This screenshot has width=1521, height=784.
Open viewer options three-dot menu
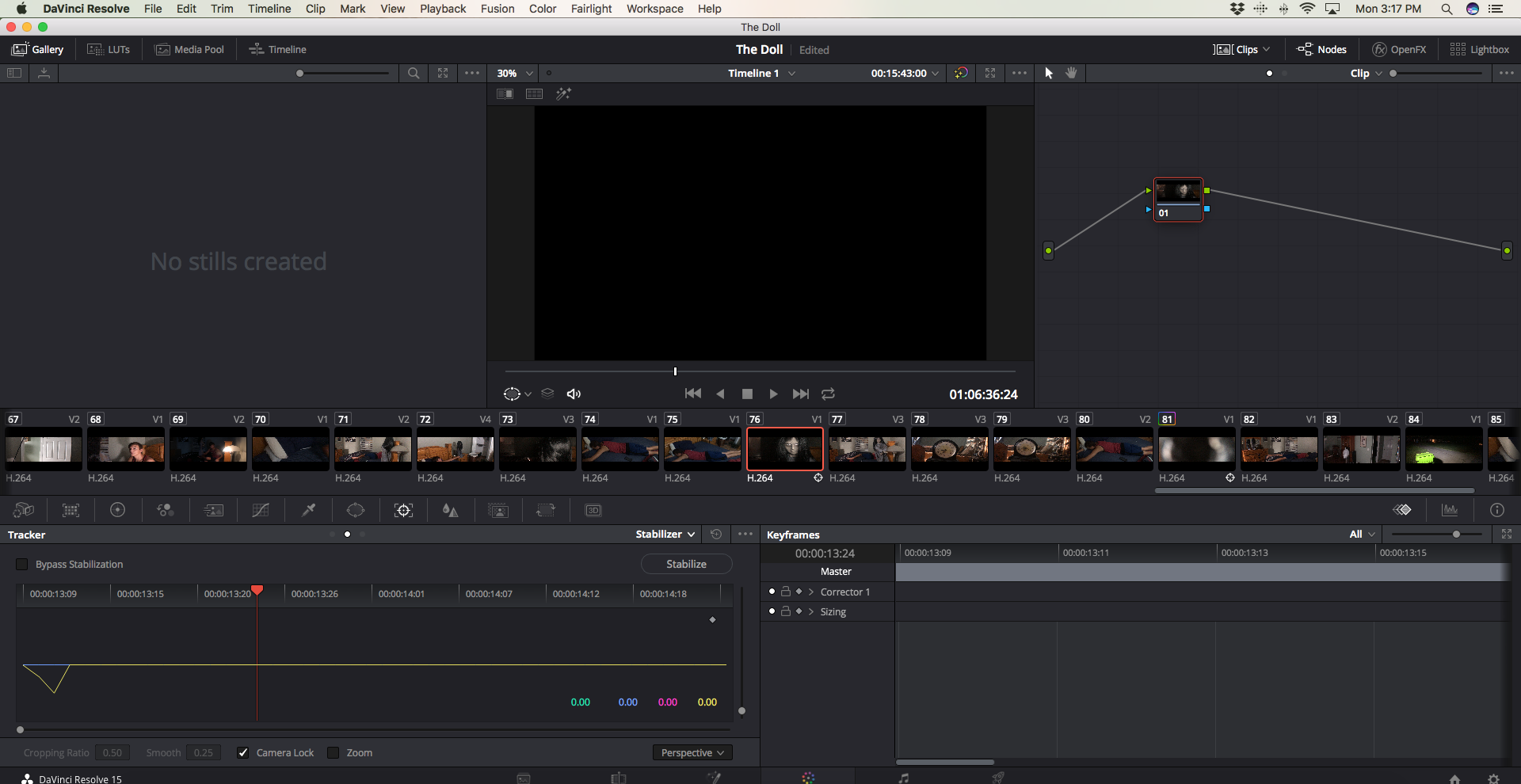[1020, 73]
